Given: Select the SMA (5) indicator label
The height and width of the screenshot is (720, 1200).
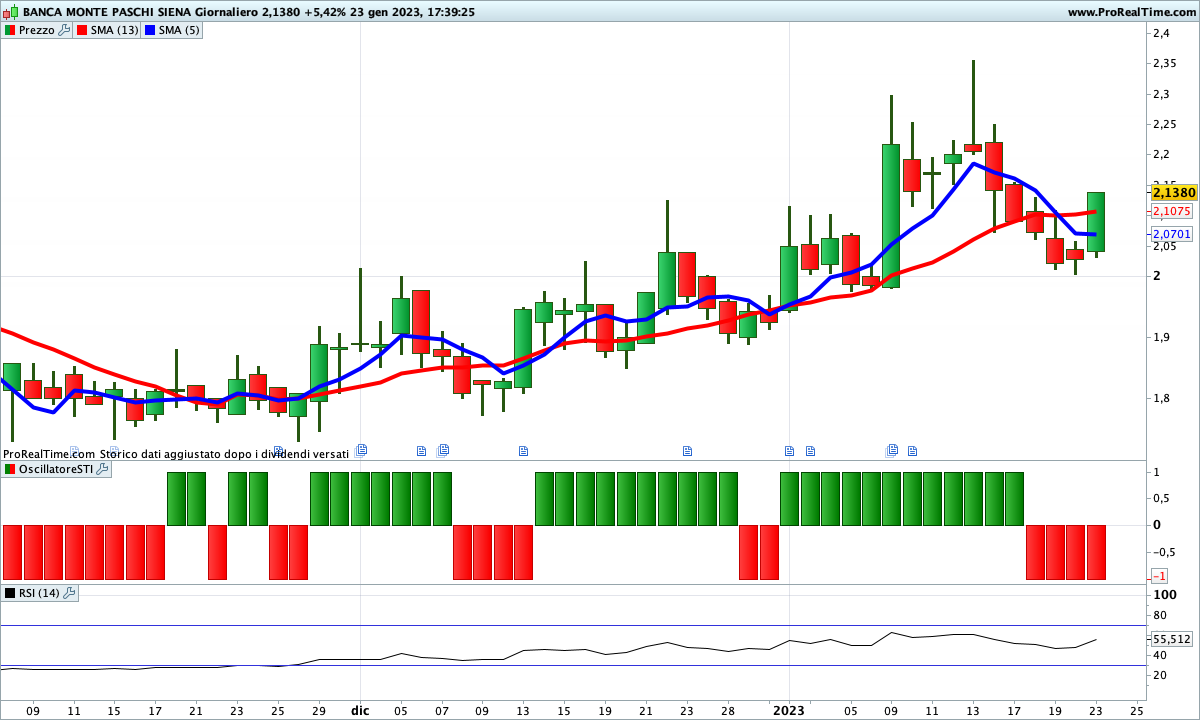Looking at the screenshot, I should tap(180, 30).
